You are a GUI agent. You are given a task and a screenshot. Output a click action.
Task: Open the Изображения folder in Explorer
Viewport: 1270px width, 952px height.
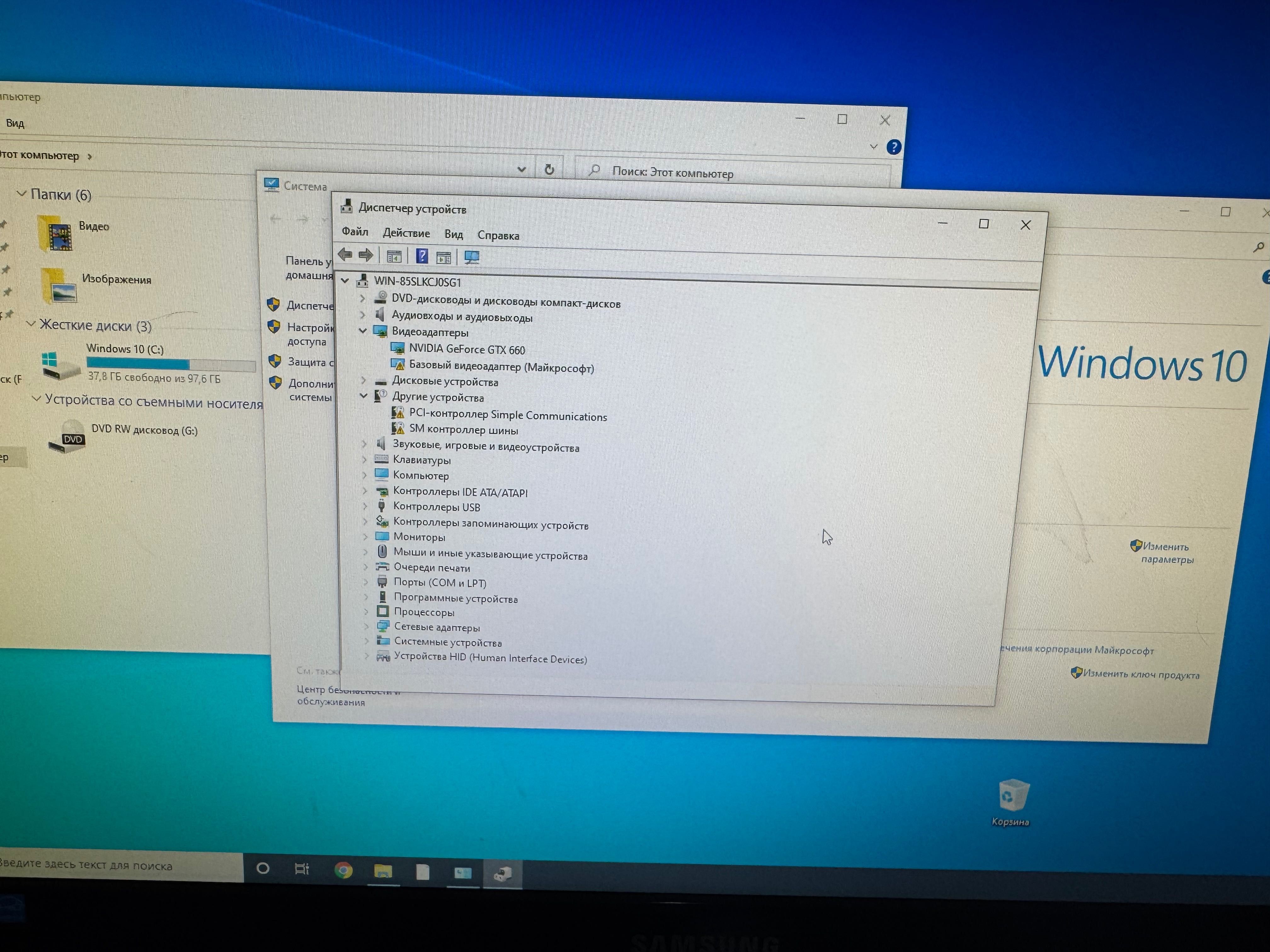tap(96, 286)
